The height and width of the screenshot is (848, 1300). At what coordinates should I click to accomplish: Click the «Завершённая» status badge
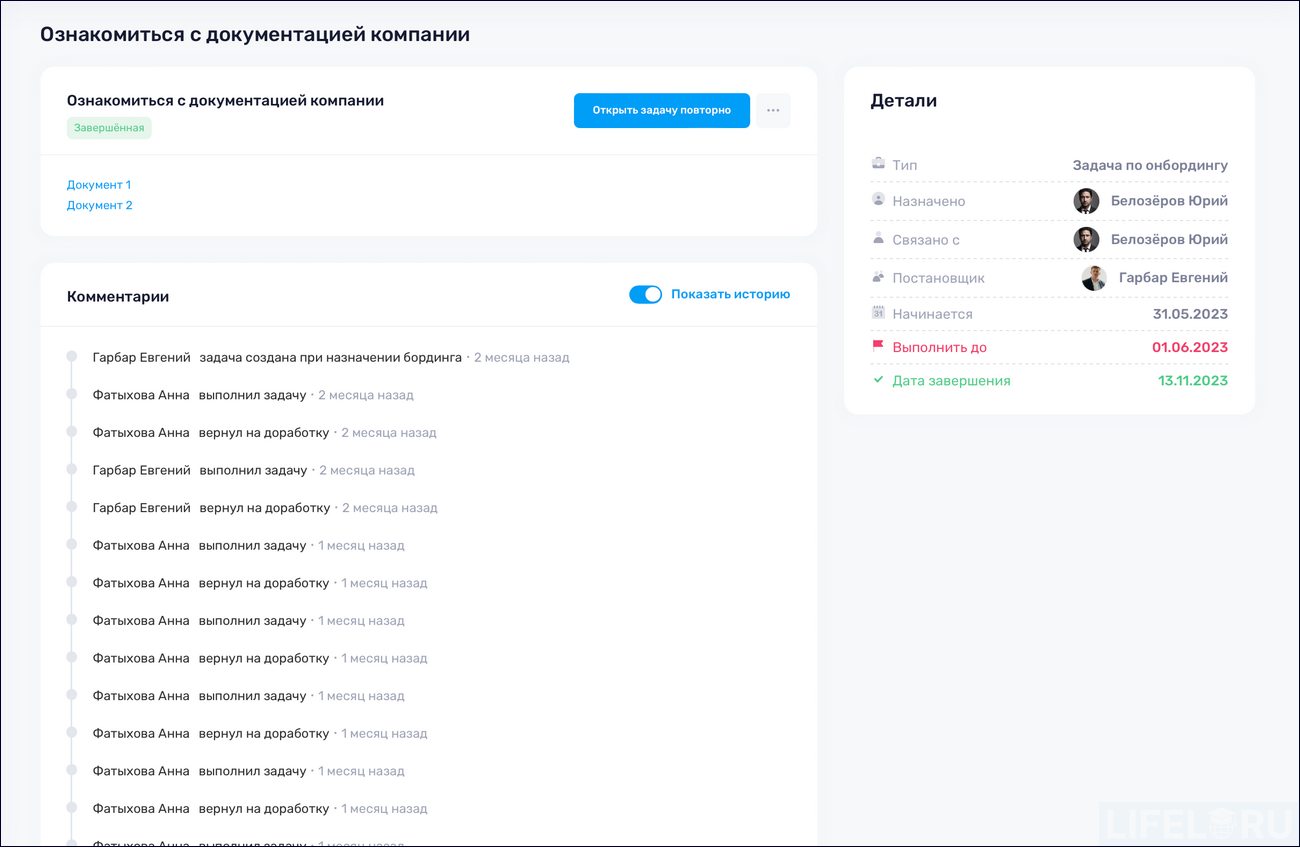110,129
